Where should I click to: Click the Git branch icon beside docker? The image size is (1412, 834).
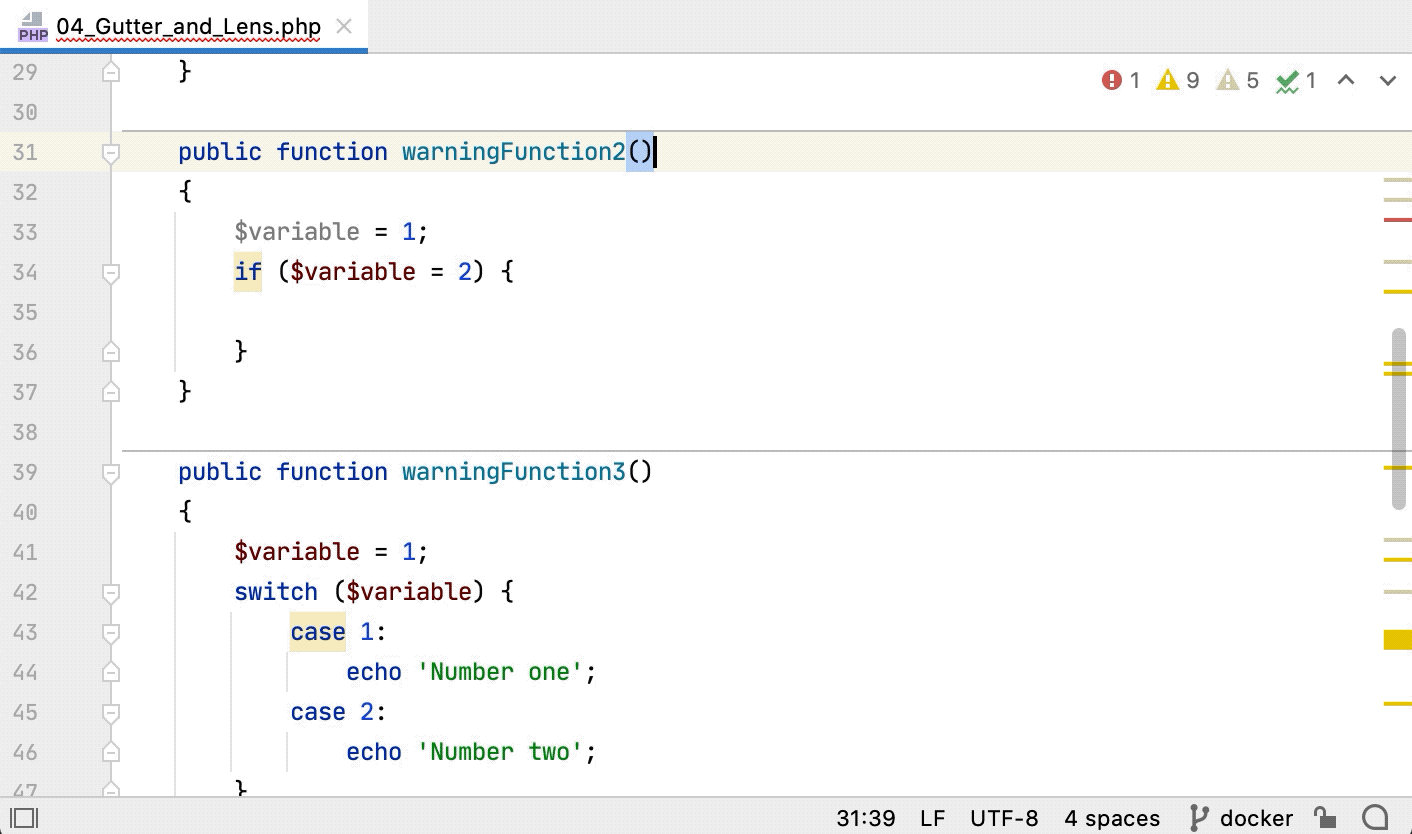1196,817
